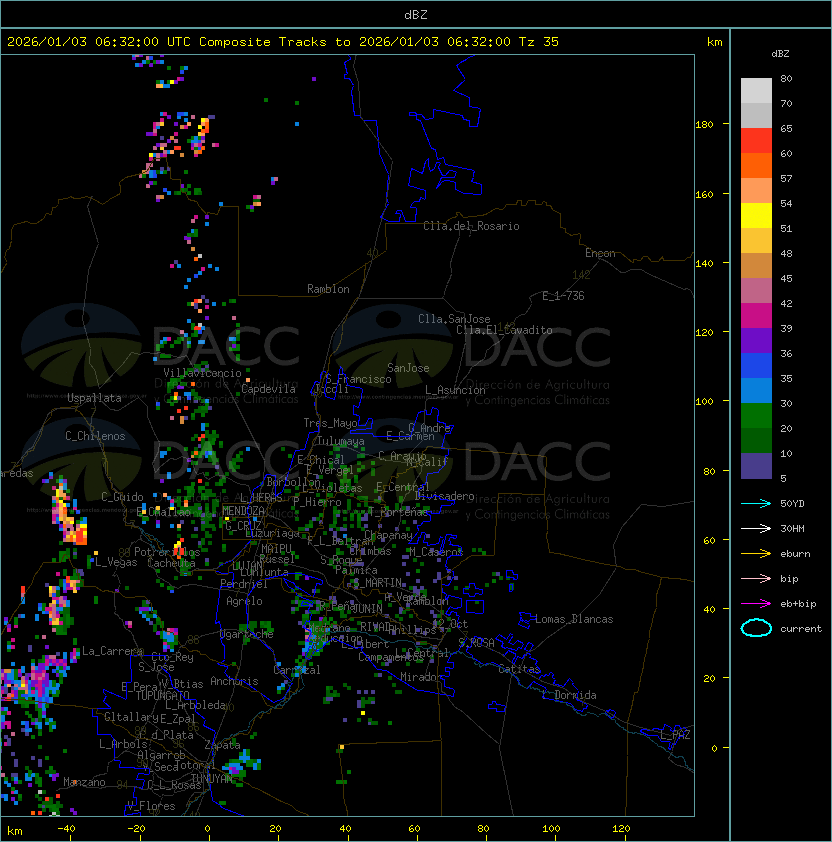Viewport: 832px width, 842px height.
Task: Select the 'Ugarteche' map label
Action: pyautogui.click(x=247, y=634)
